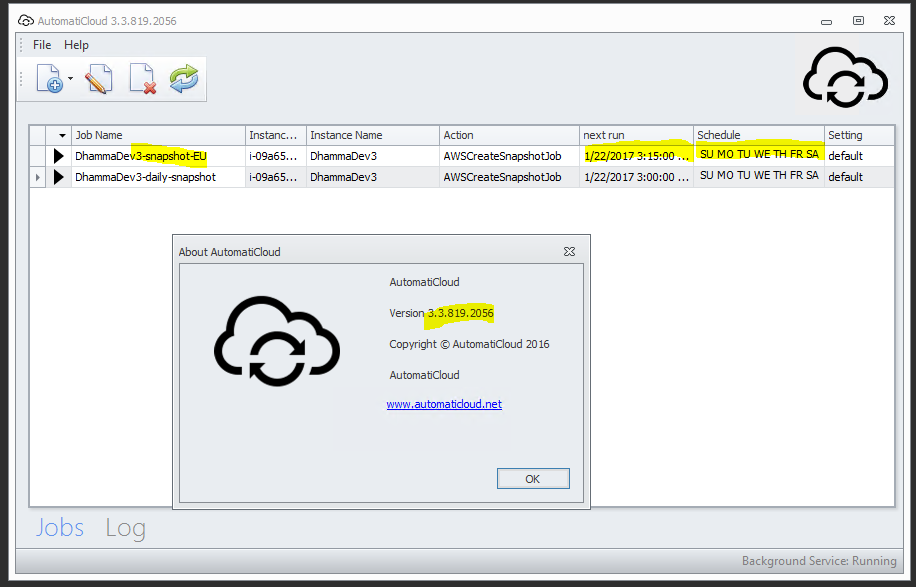This screenshot has height=587, width=916.
Task: Sort by Instance Name column header
Action: 373,135
